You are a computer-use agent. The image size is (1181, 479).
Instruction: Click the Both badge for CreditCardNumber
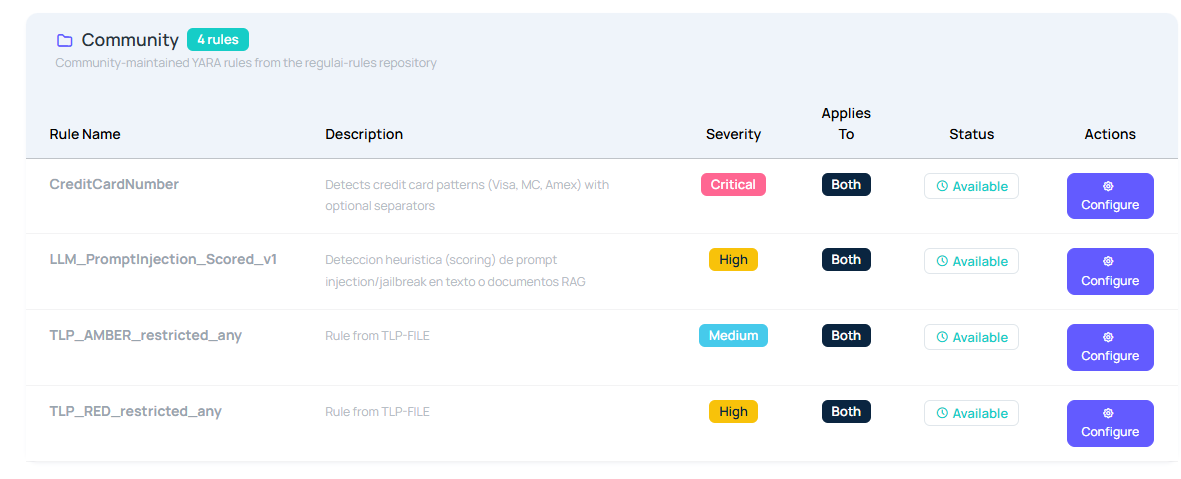point(846,185)
